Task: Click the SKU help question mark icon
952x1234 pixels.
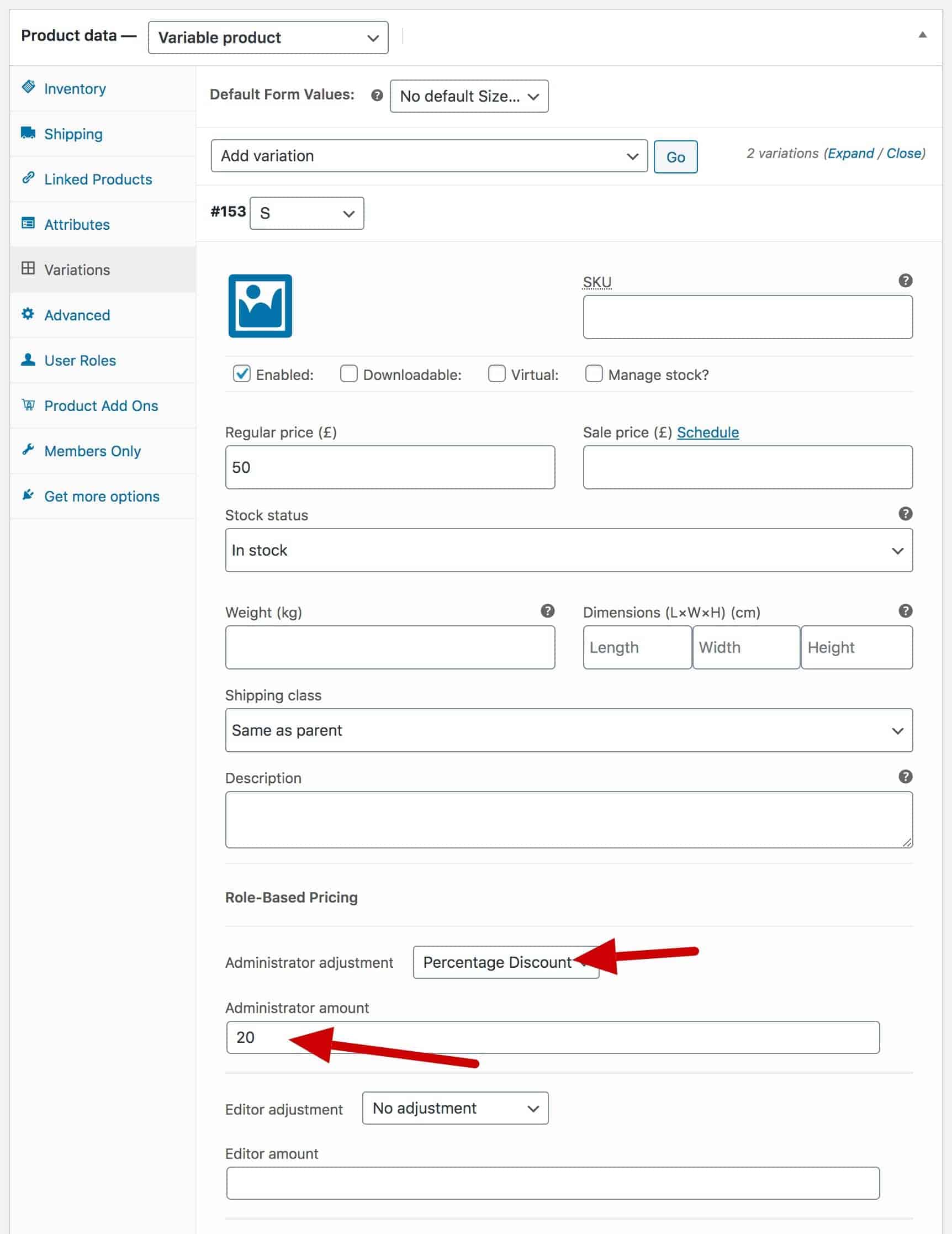Action: 905,281
